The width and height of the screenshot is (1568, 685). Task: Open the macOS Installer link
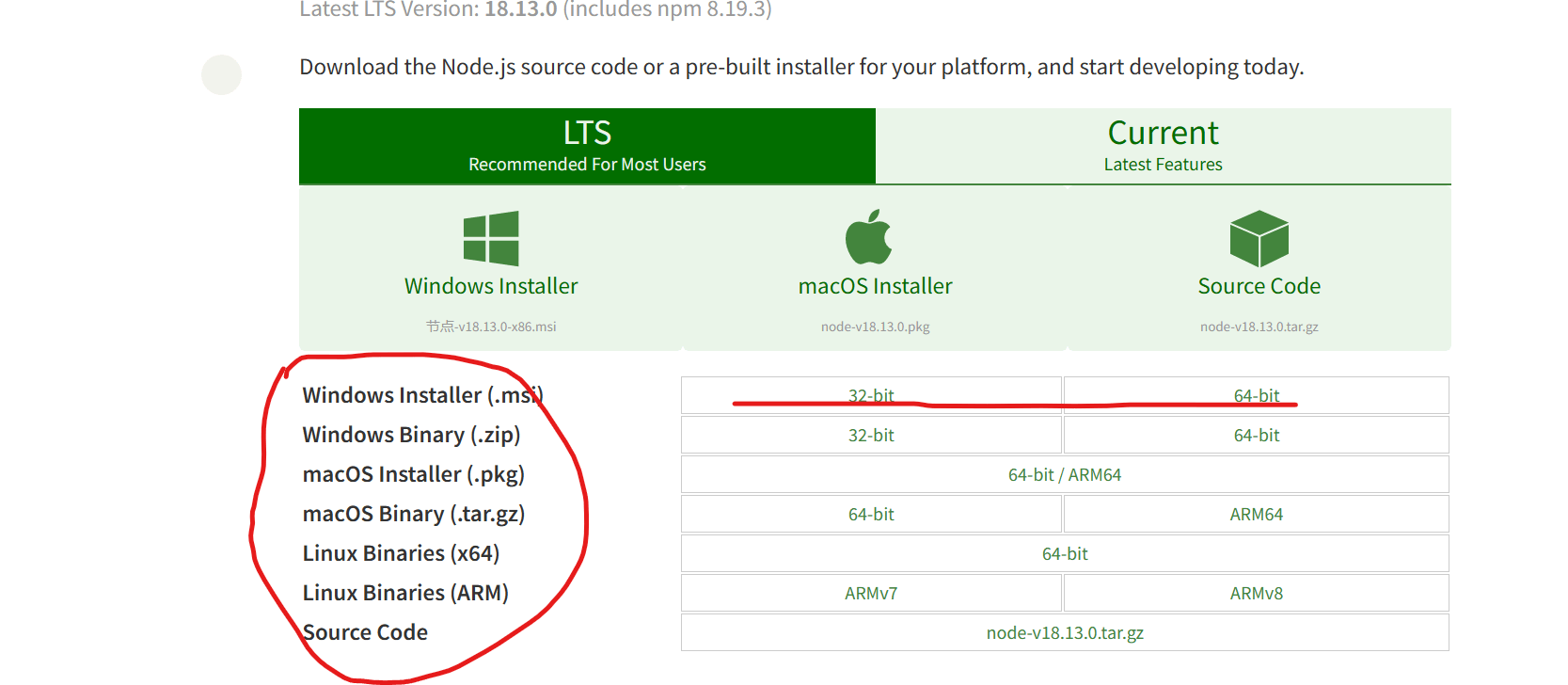(x=875, y=286)
